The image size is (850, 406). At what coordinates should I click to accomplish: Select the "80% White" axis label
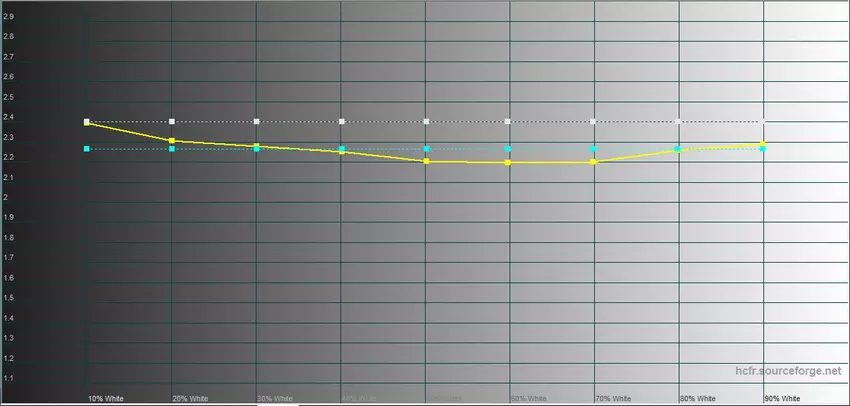[x=697, y=398]
